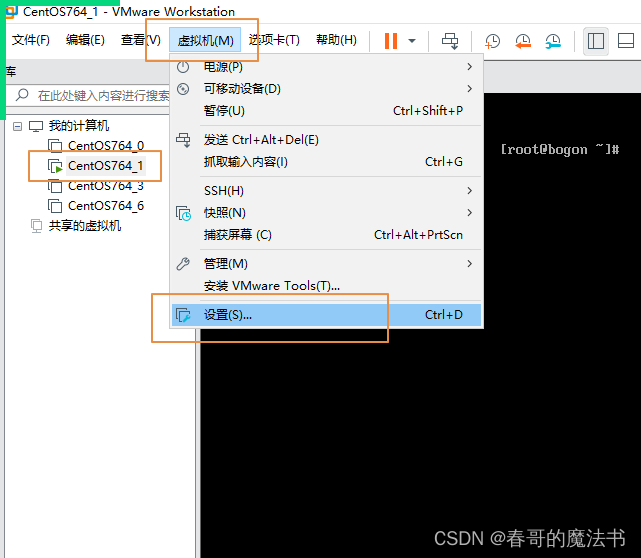The height and width of the screenshot is (558, 641).
Task: Click the running VM icon of CentOS764_1
Action: pos(55,166)
